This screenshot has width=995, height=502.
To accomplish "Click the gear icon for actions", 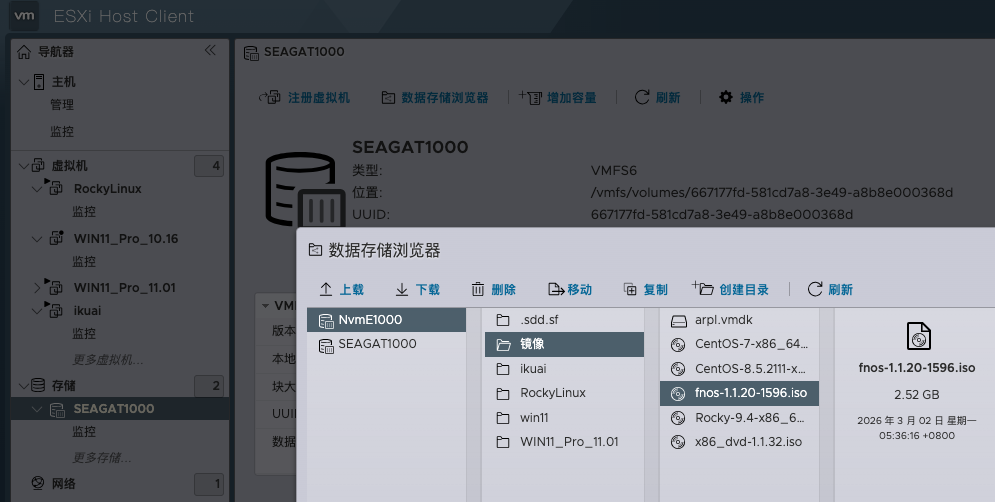I will pos(725,97).
